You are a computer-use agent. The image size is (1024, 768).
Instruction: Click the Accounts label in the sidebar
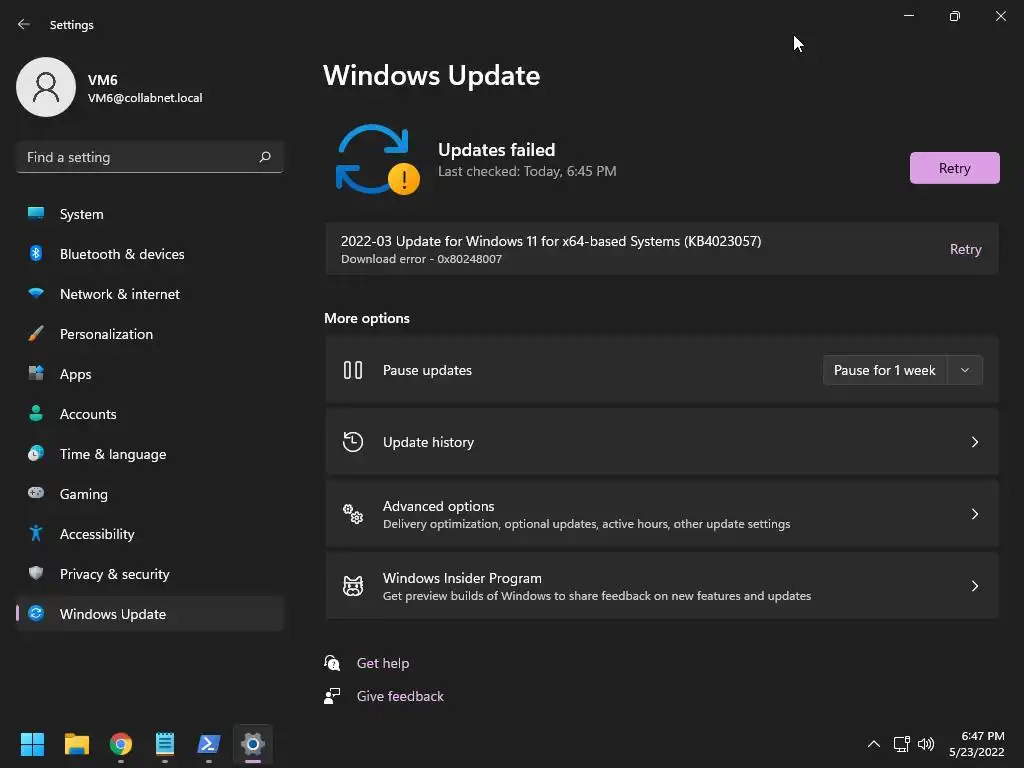click(x=88, y=414)
